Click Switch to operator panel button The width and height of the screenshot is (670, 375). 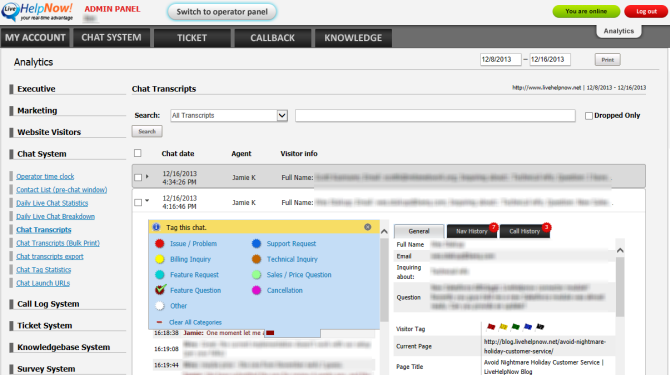[222, 12]
